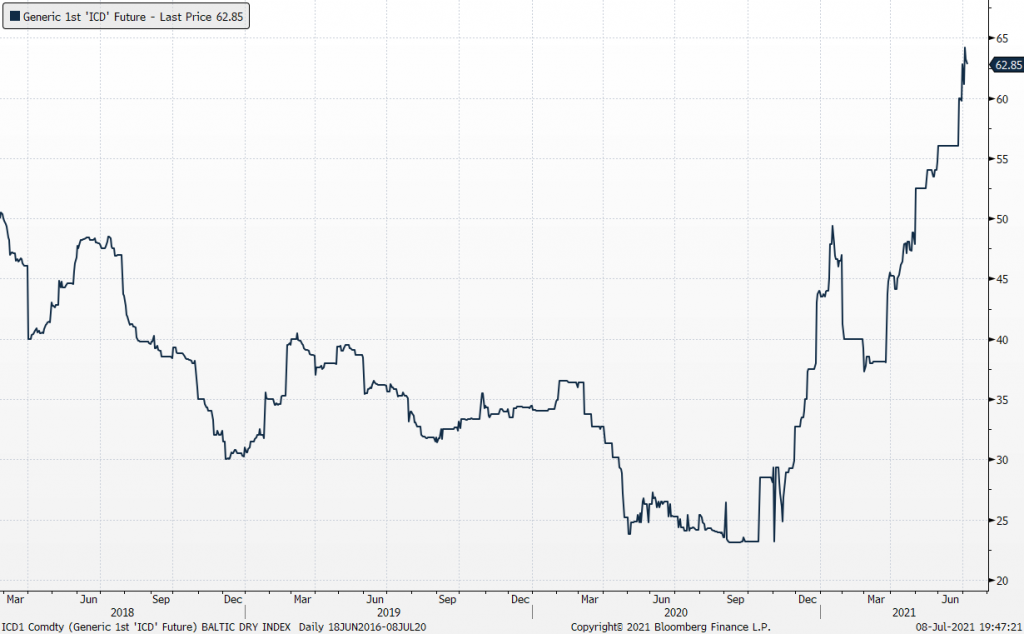Click the Bloomberg Finance L.P. copyright text
The width and height of the screenshot is (1024, 634).
coord(671,627)
